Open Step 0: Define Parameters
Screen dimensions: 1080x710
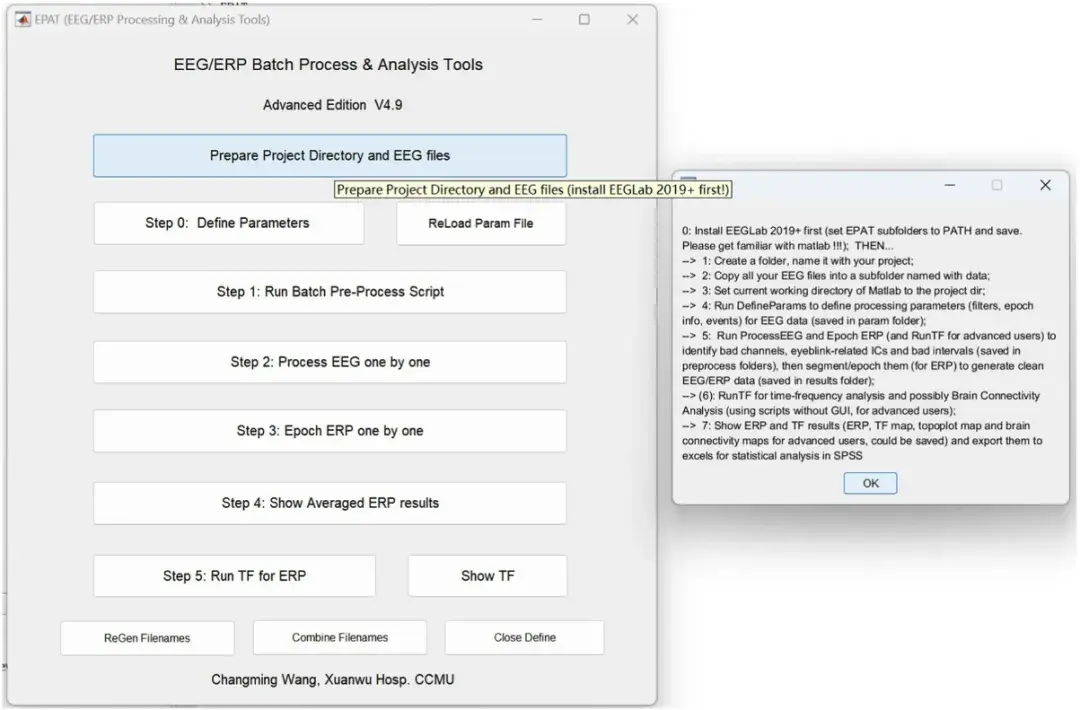[x=228, y=223]
